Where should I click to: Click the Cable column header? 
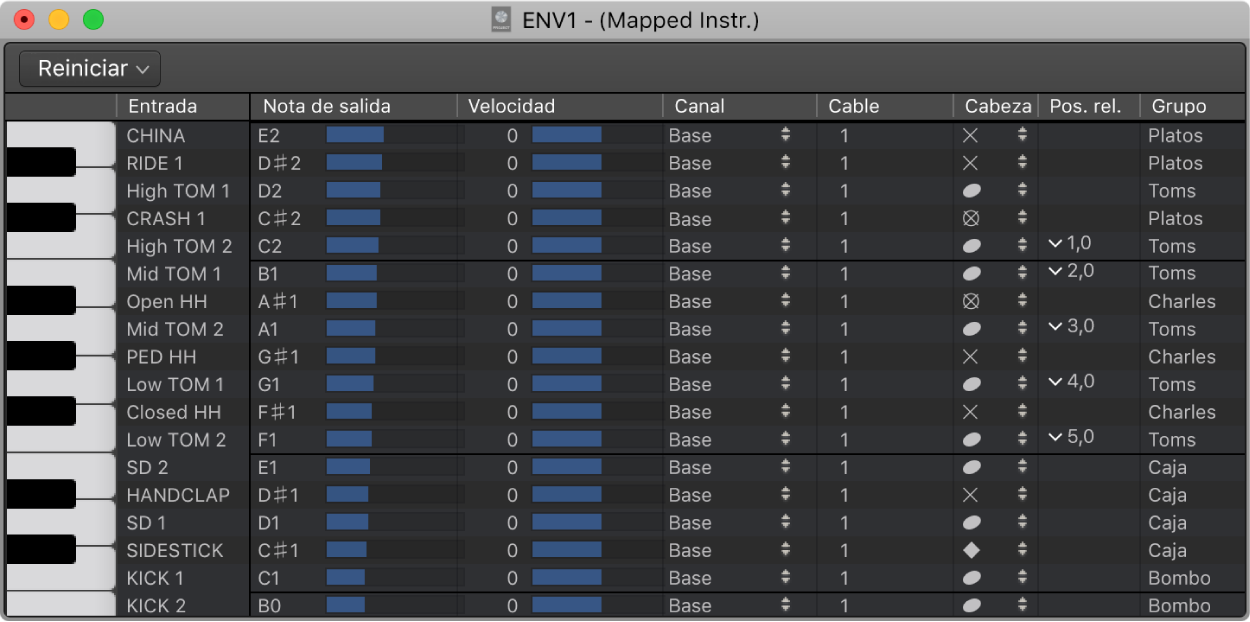pos(854,106)
